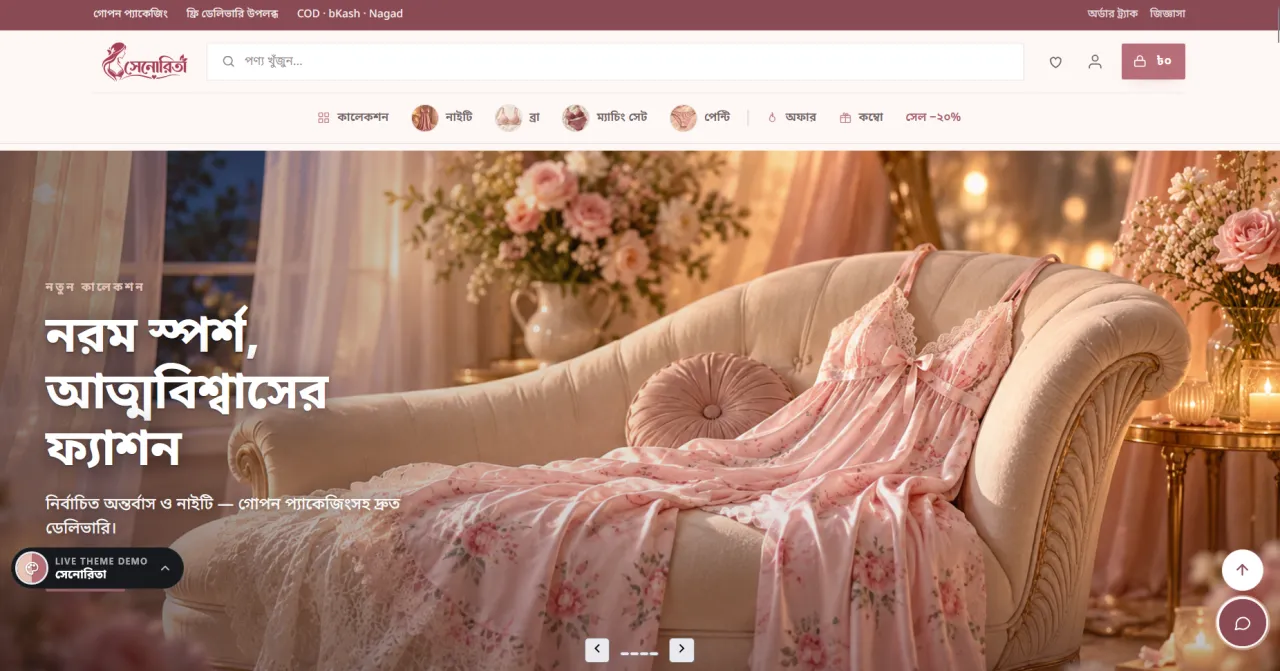
Task: Show the previous hero slide
Action: point(597,650)
